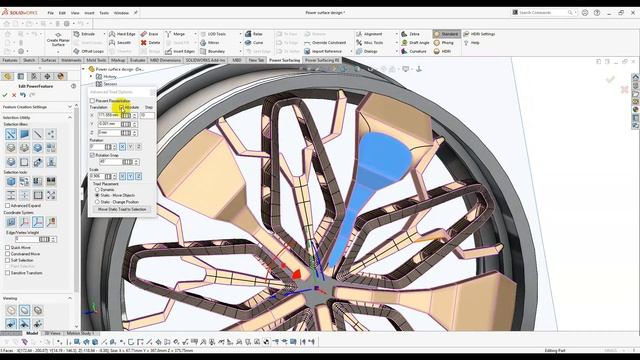640x360 pixels.
Task: Click Create Planar Surface tool
Action: coord(58,40)
